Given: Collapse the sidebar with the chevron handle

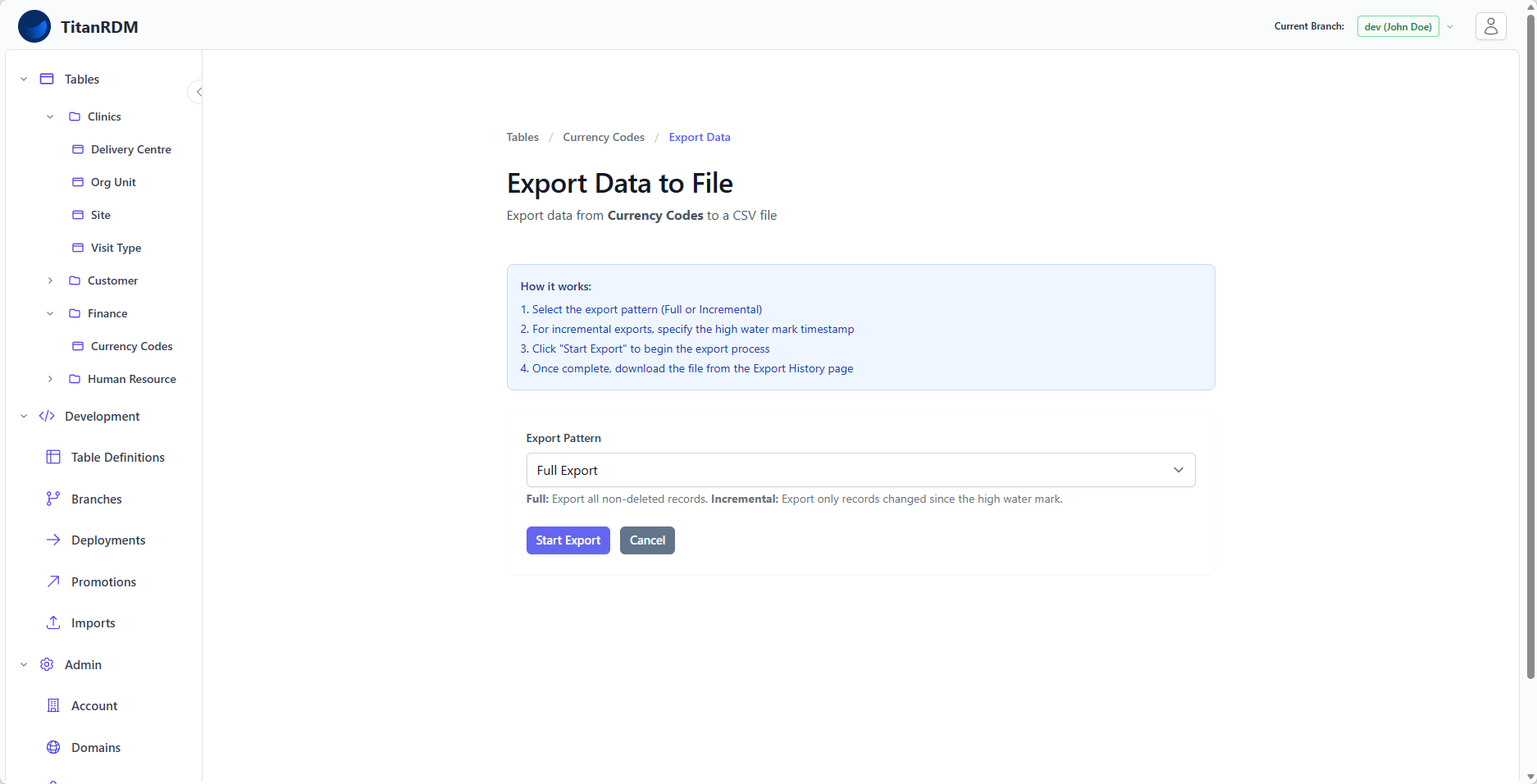Looking at the screenshot, I should [x=198, y=92].
